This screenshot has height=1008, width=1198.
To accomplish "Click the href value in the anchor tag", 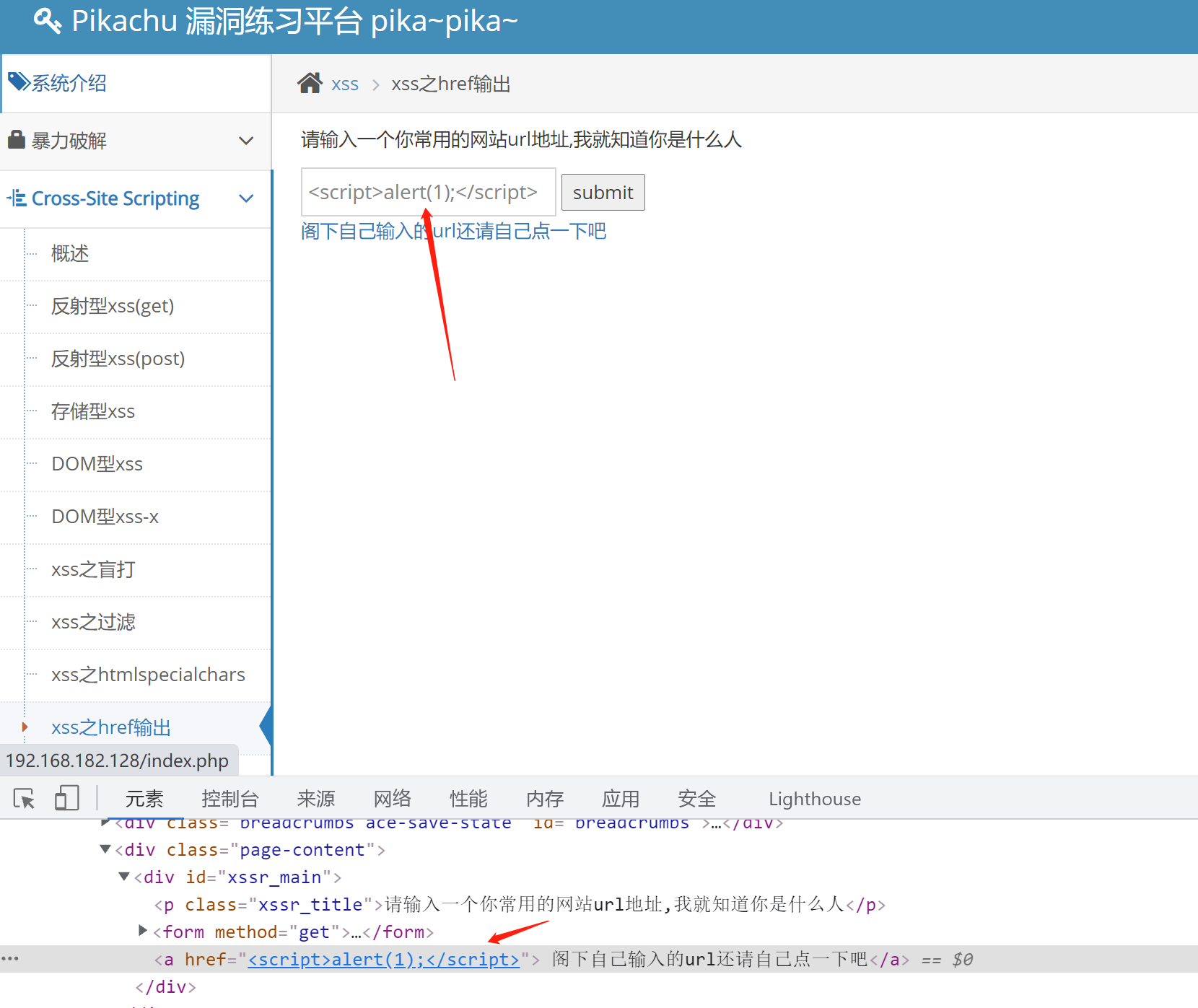I will tap(384, 959).
